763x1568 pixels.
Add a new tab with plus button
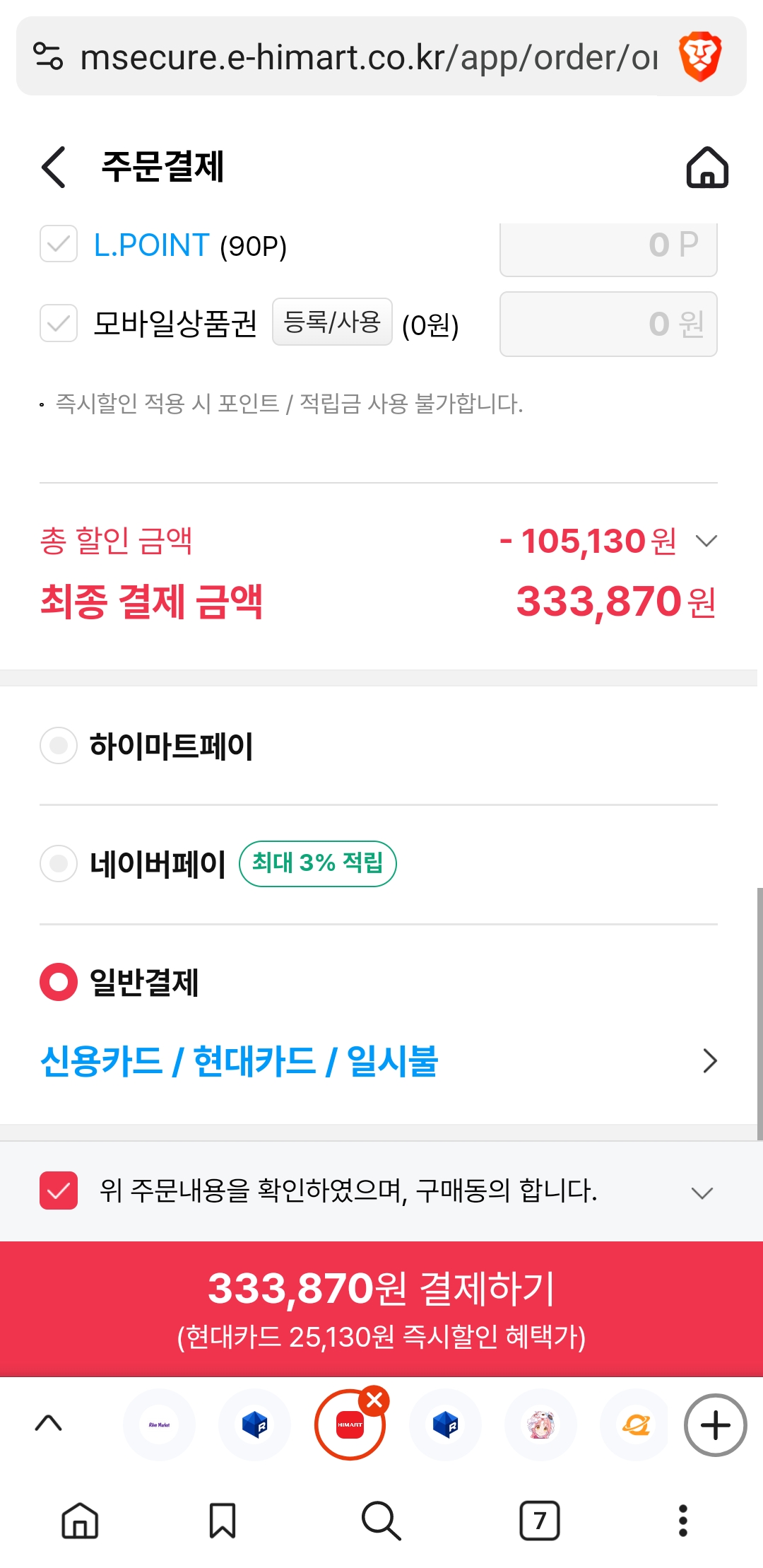click(715, 1425)
